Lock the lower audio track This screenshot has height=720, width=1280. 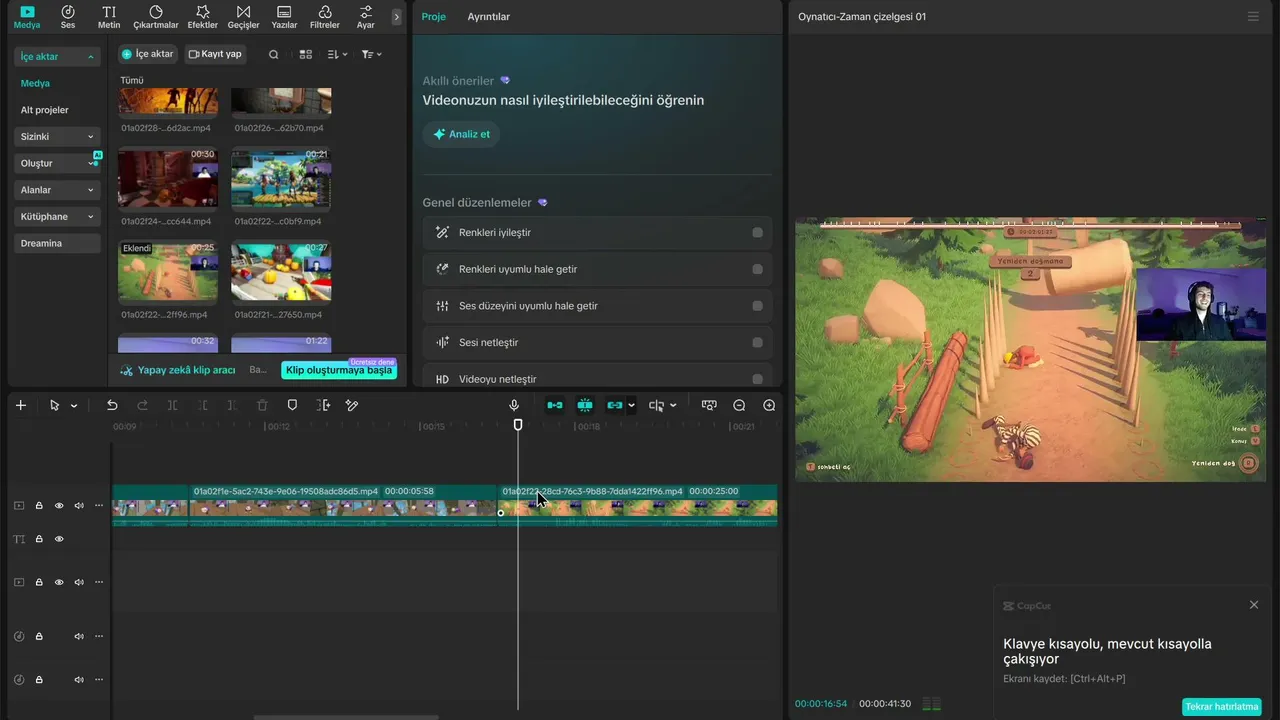pyautogui.click(x=39, y=680)
